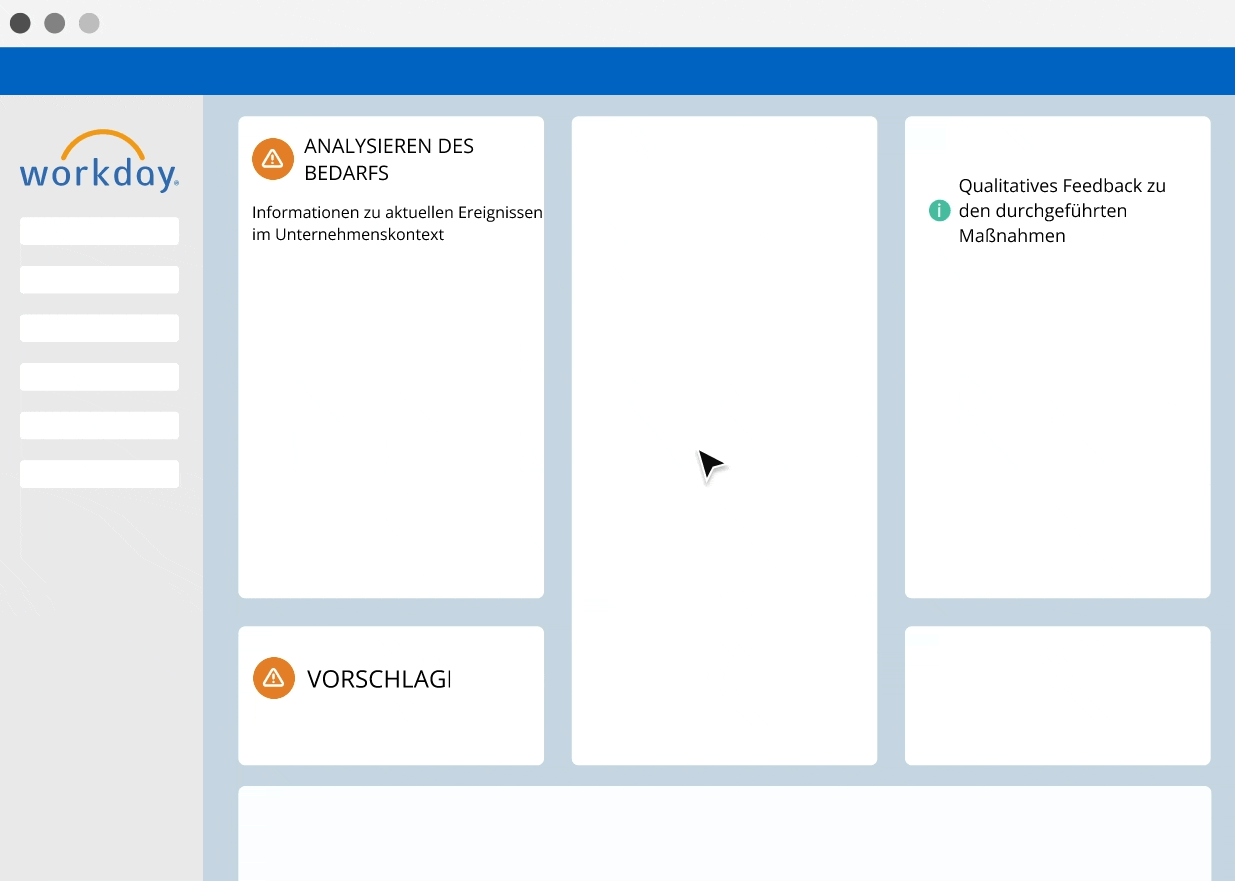Click the VORSCHLAG heading text
This screenshot has width=1235, height=881.
(x=379, y=679)
